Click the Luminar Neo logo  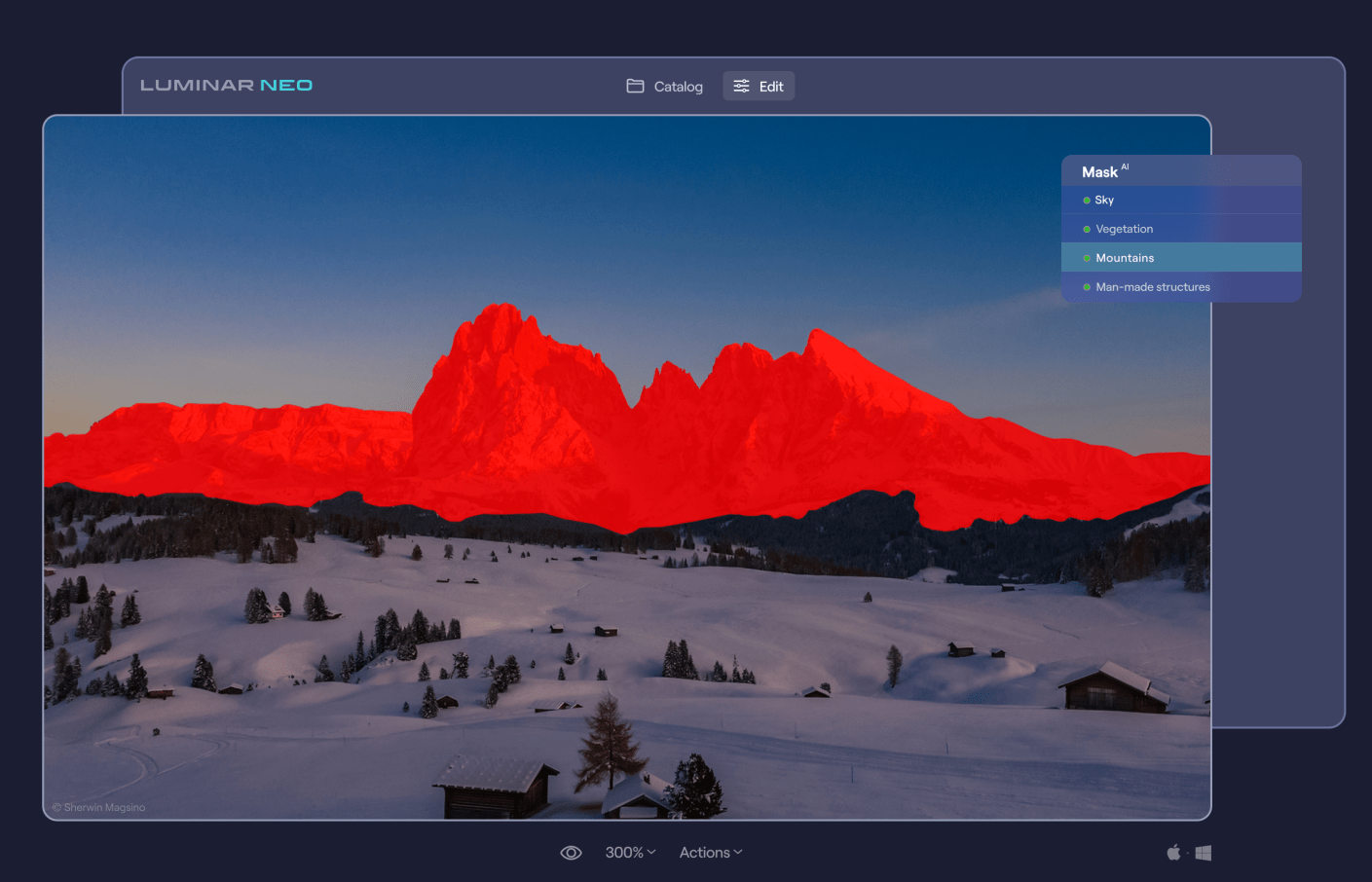pyautogui.click(x=226, y=86)
